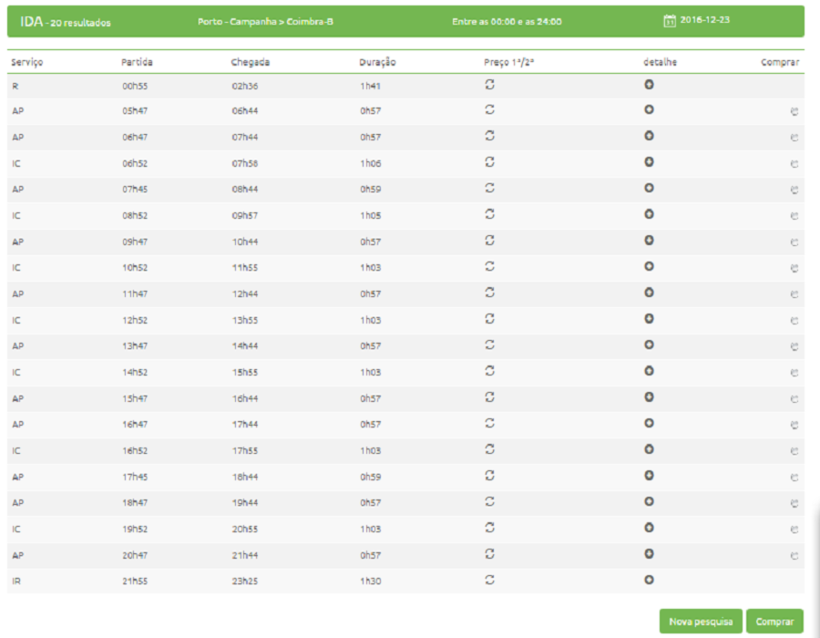
Task: Refresh price for the 00h55 R train
Action: click(490, 83)
